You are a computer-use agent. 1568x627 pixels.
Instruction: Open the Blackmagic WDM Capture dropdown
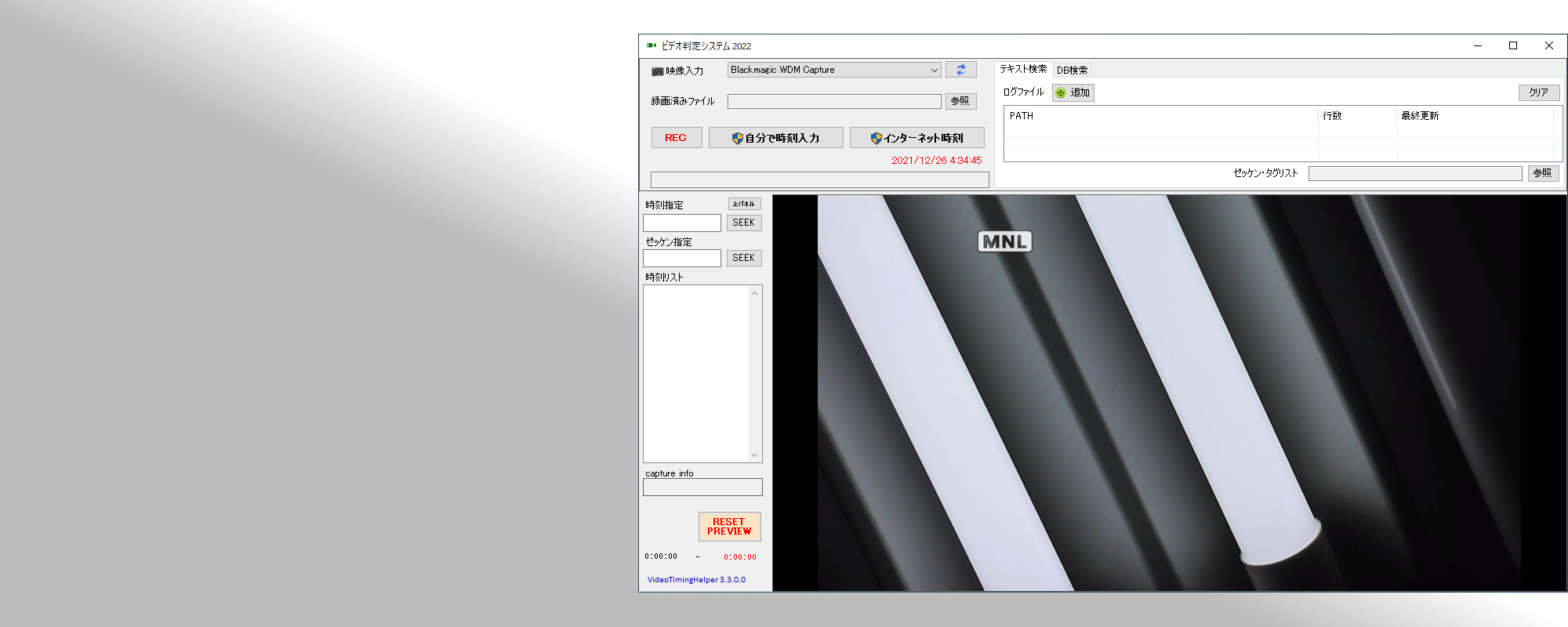(934, 70)
